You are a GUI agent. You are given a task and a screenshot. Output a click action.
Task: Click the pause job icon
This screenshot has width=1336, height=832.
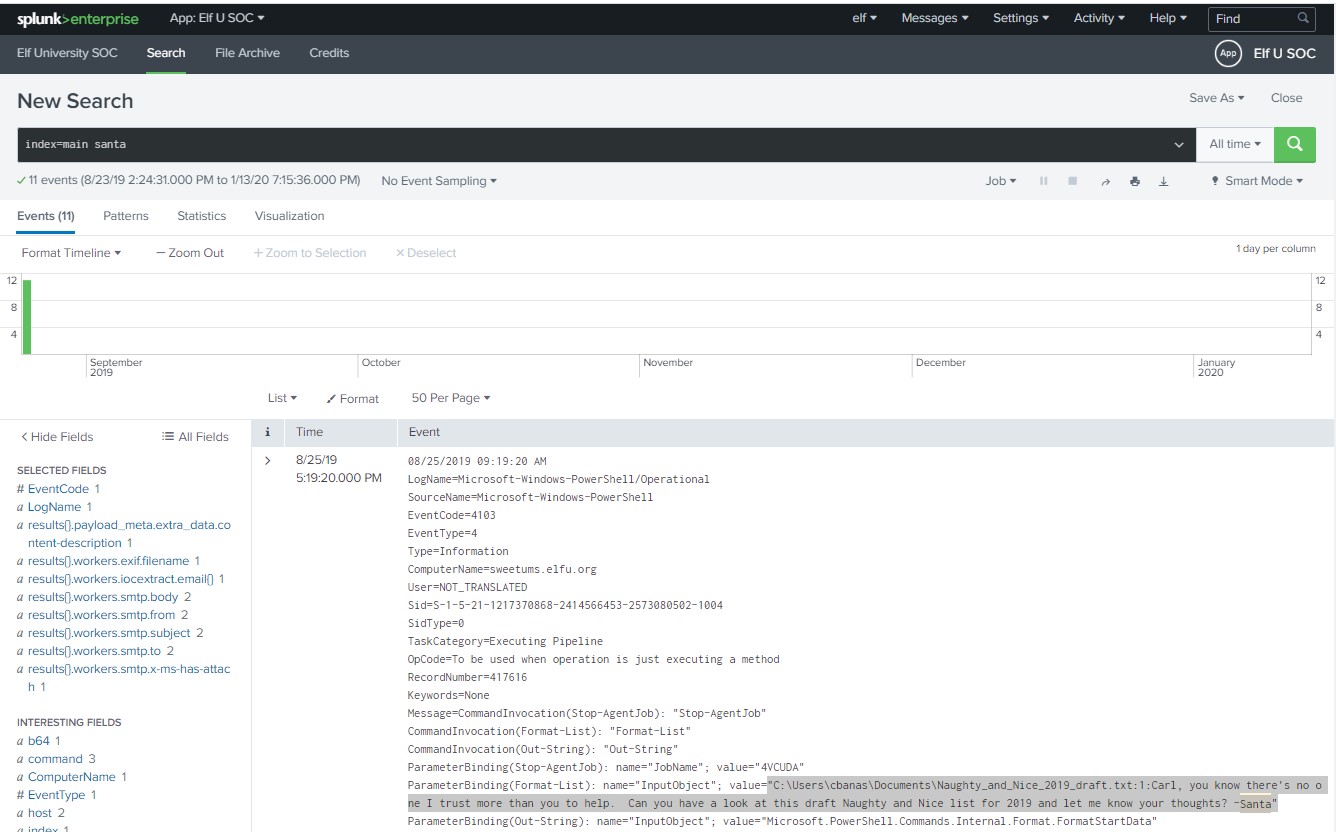coord(1044,181)
